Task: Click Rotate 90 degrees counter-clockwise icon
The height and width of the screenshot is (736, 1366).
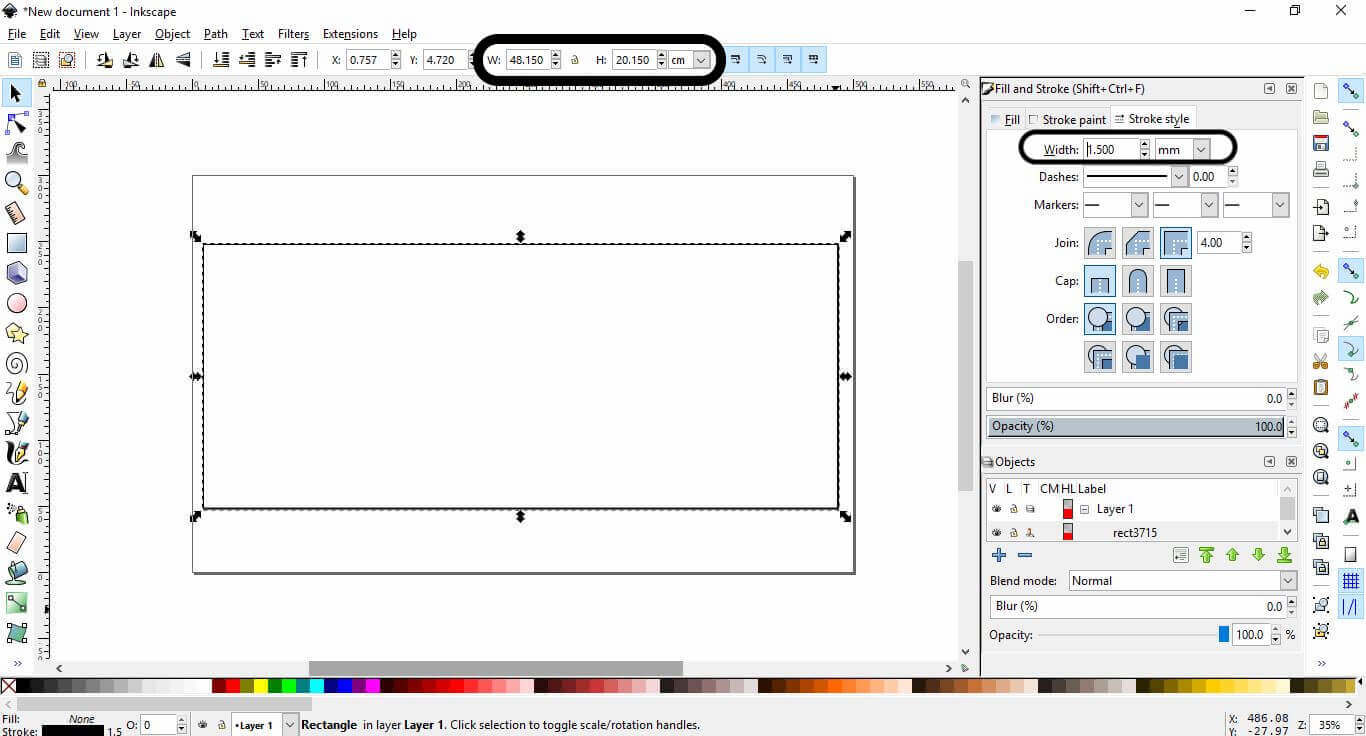Action: click(104, 60)
